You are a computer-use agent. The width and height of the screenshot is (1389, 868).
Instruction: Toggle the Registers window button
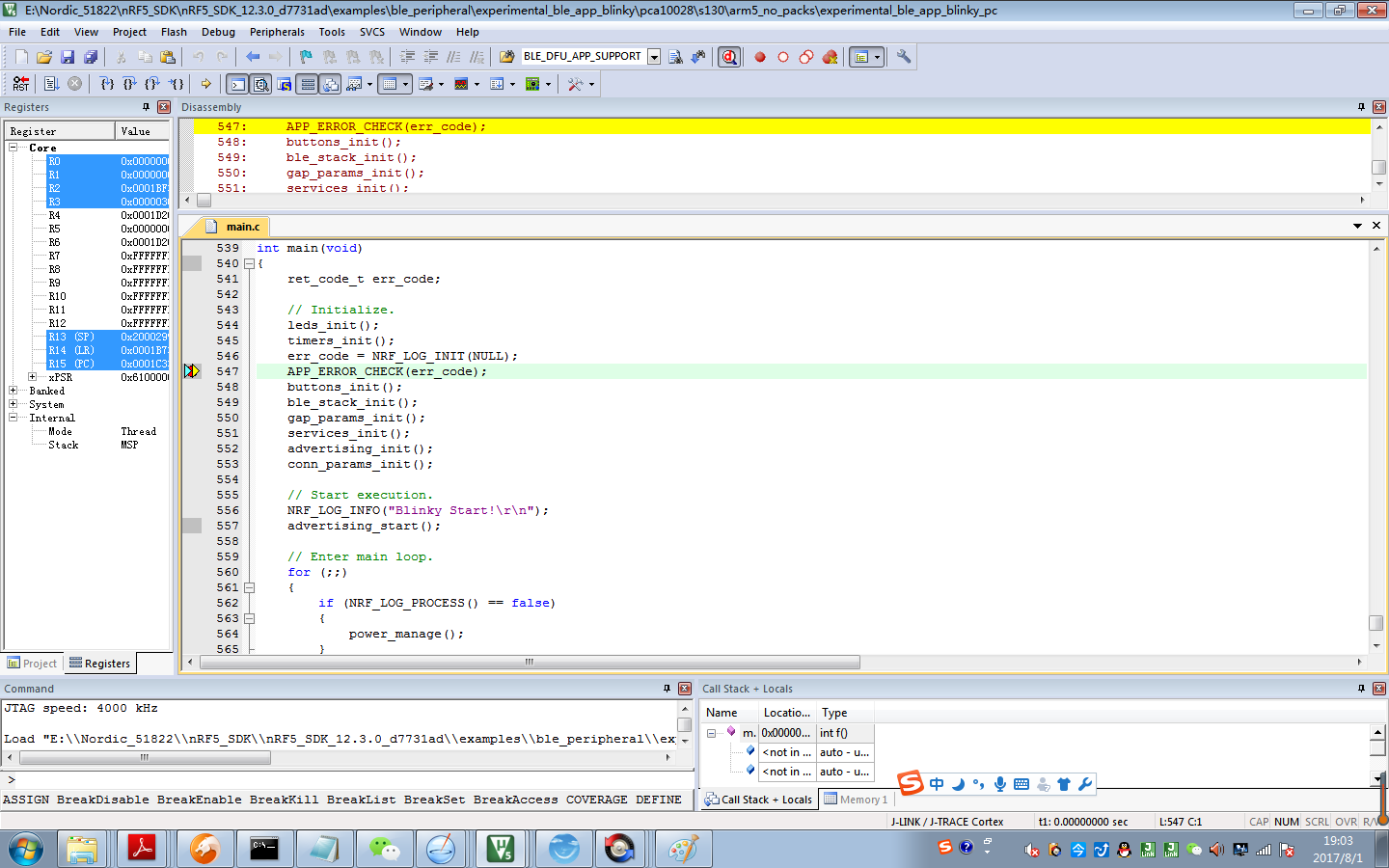point(308,84)
